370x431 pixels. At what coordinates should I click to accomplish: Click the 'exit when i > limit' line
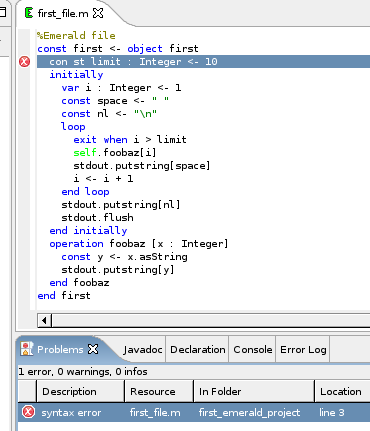click(x=130, y=140)
